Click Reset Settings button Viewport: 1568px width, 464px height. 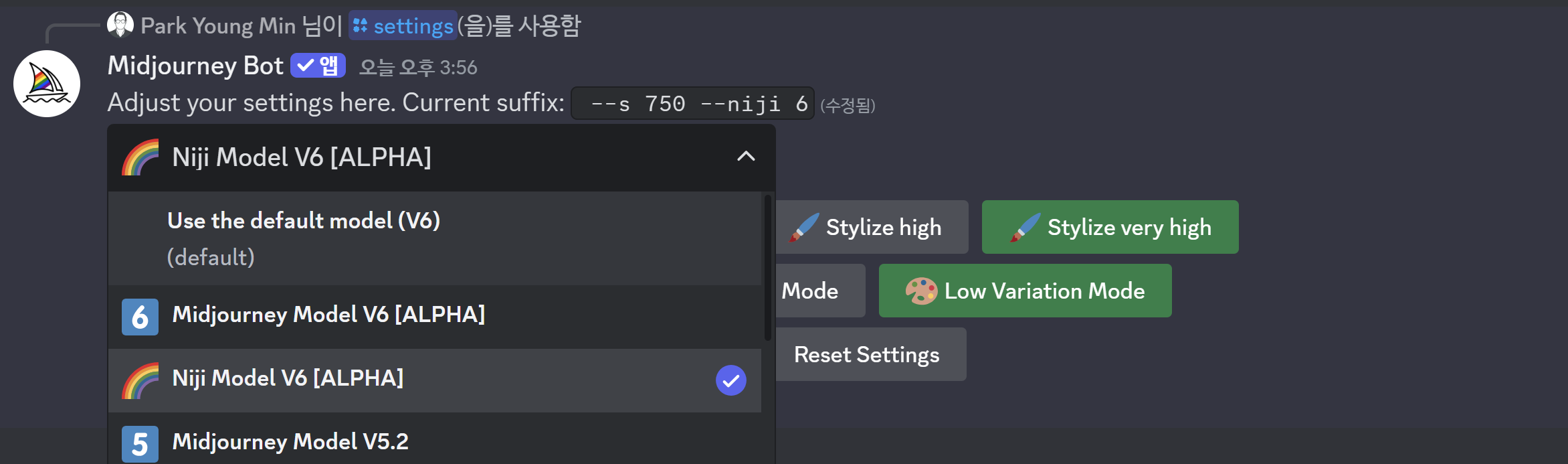tap(871, 354)
